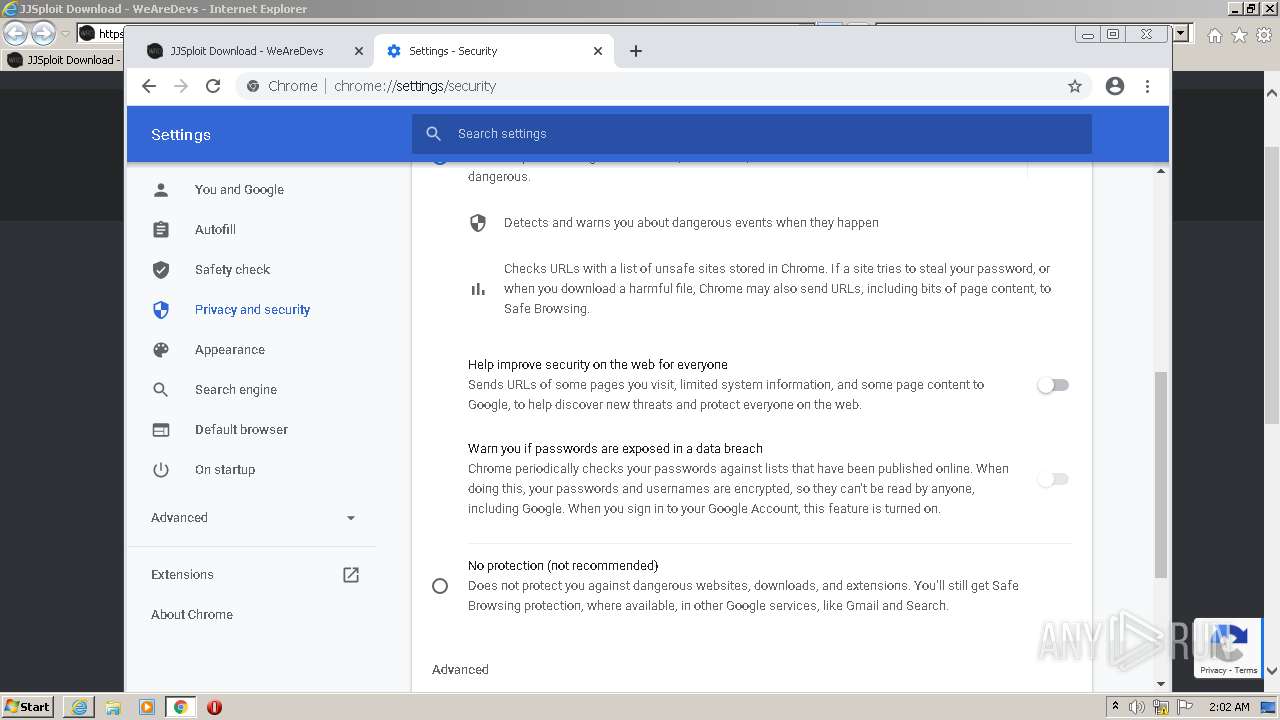1280x720 pixels.
Task: Expand the Advanced sidebar section
Action: [x=253, y=518]
